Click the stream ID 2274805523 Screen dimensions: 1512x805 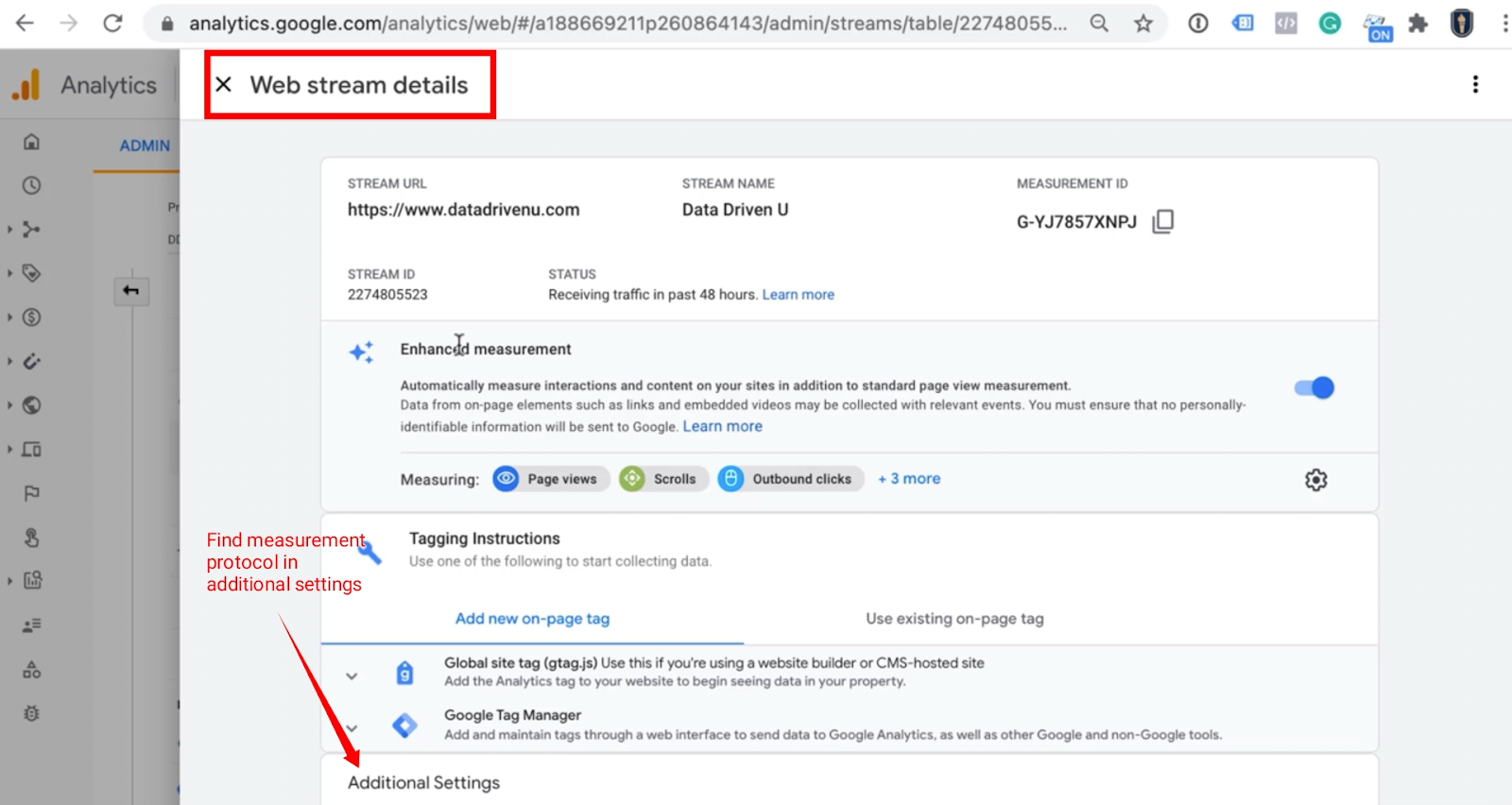click(x=387, y=295)
